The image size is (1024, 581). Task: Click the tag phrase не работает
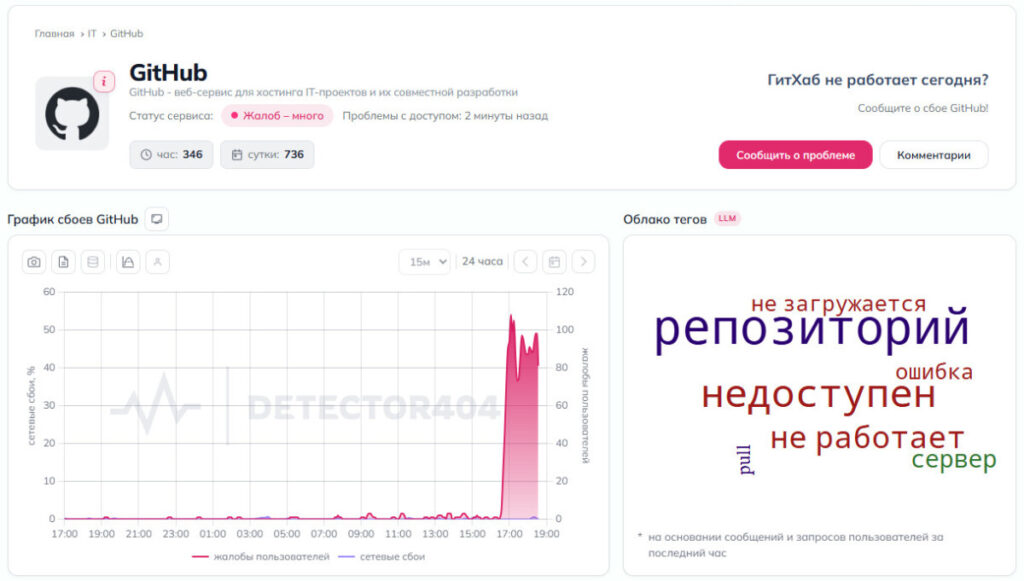[x=867, y=437]
